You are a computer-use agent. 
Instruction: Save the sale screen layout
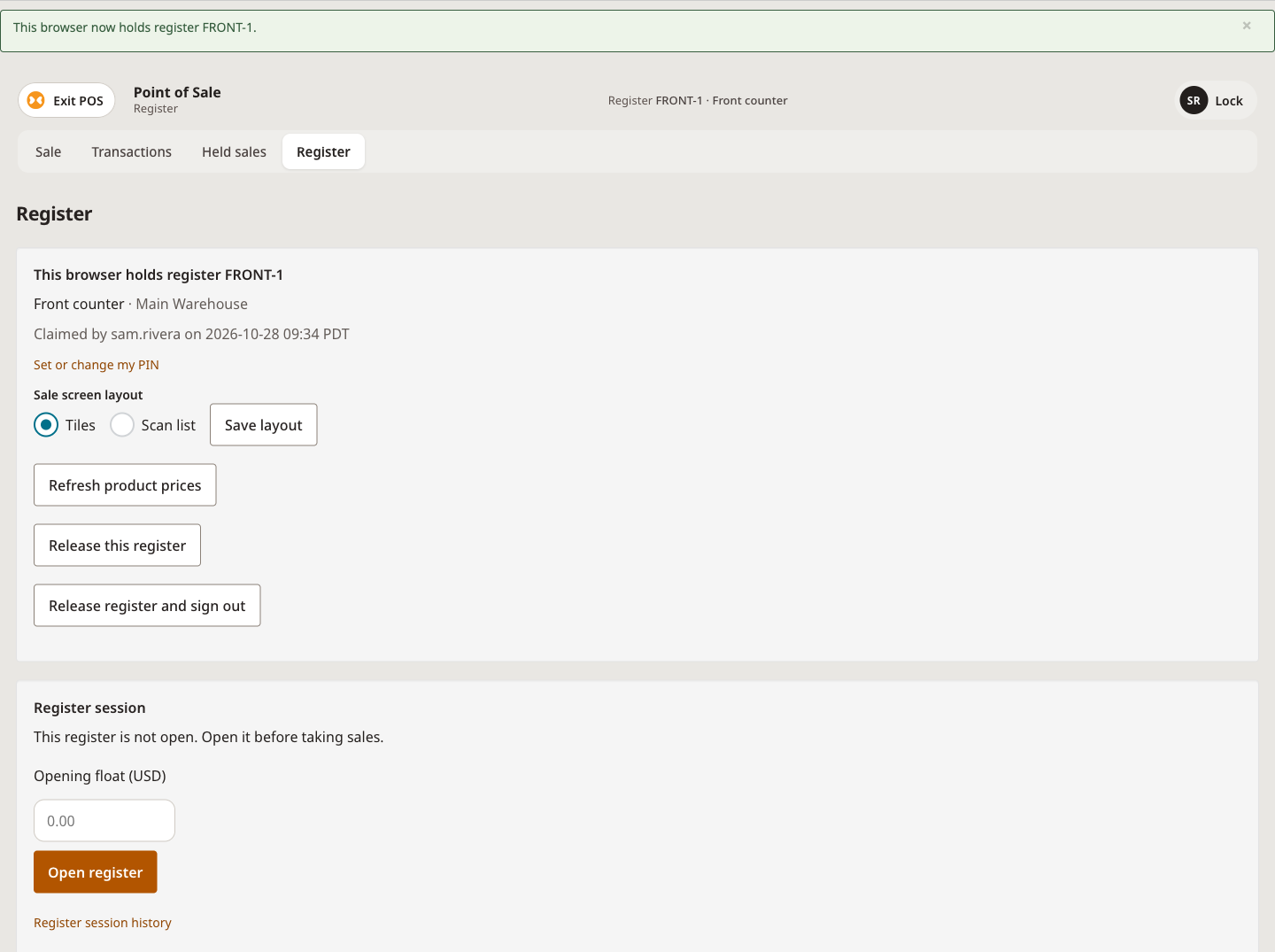(x=263, y=425)
